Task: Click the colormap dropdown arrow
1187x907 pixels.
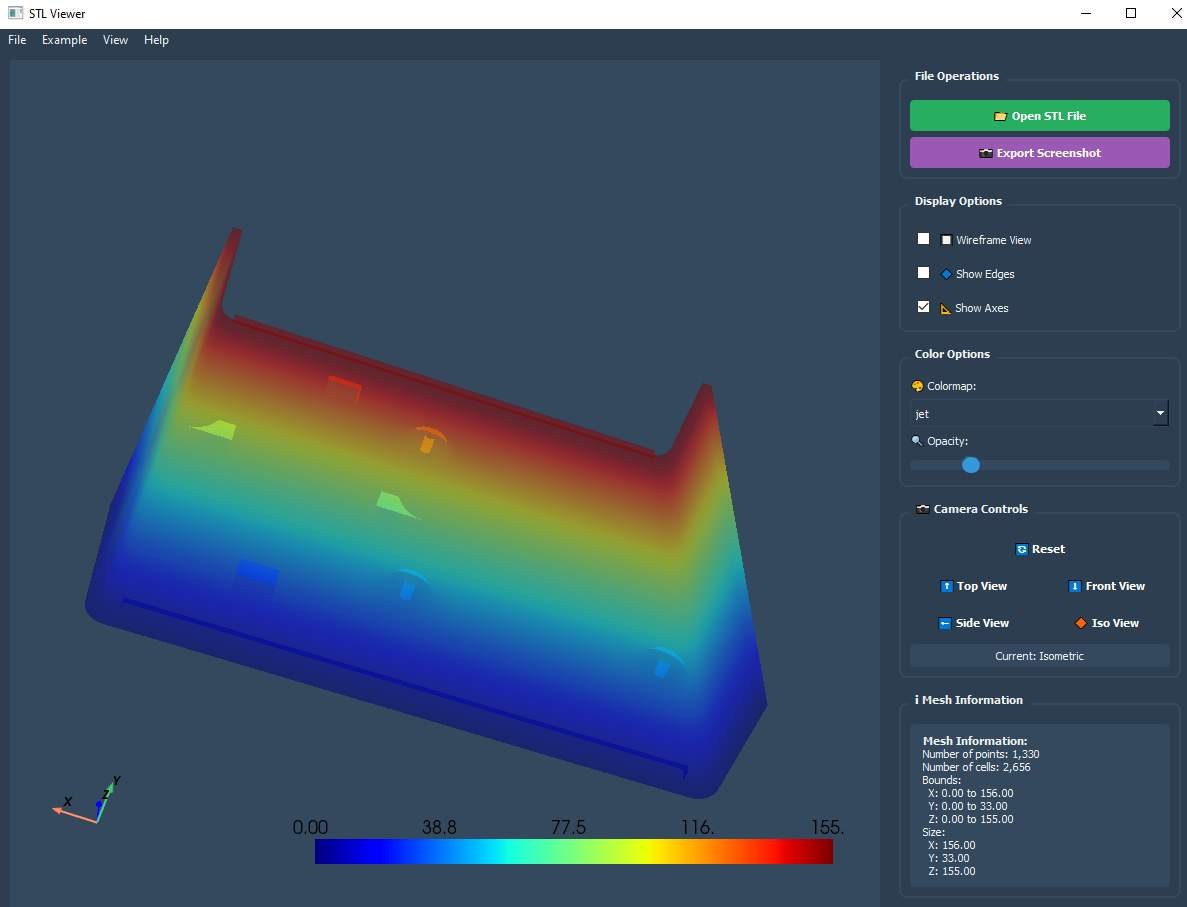Action: (x=1160, y=413)
